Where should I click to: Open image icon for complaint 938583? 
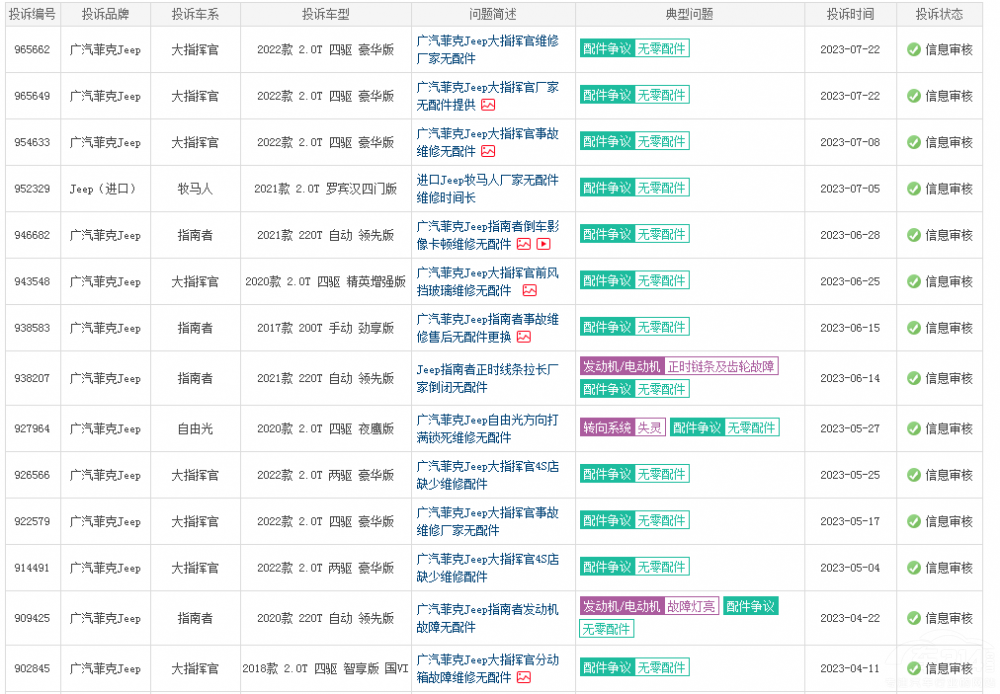pyautogui.click(x=524, y=337)
